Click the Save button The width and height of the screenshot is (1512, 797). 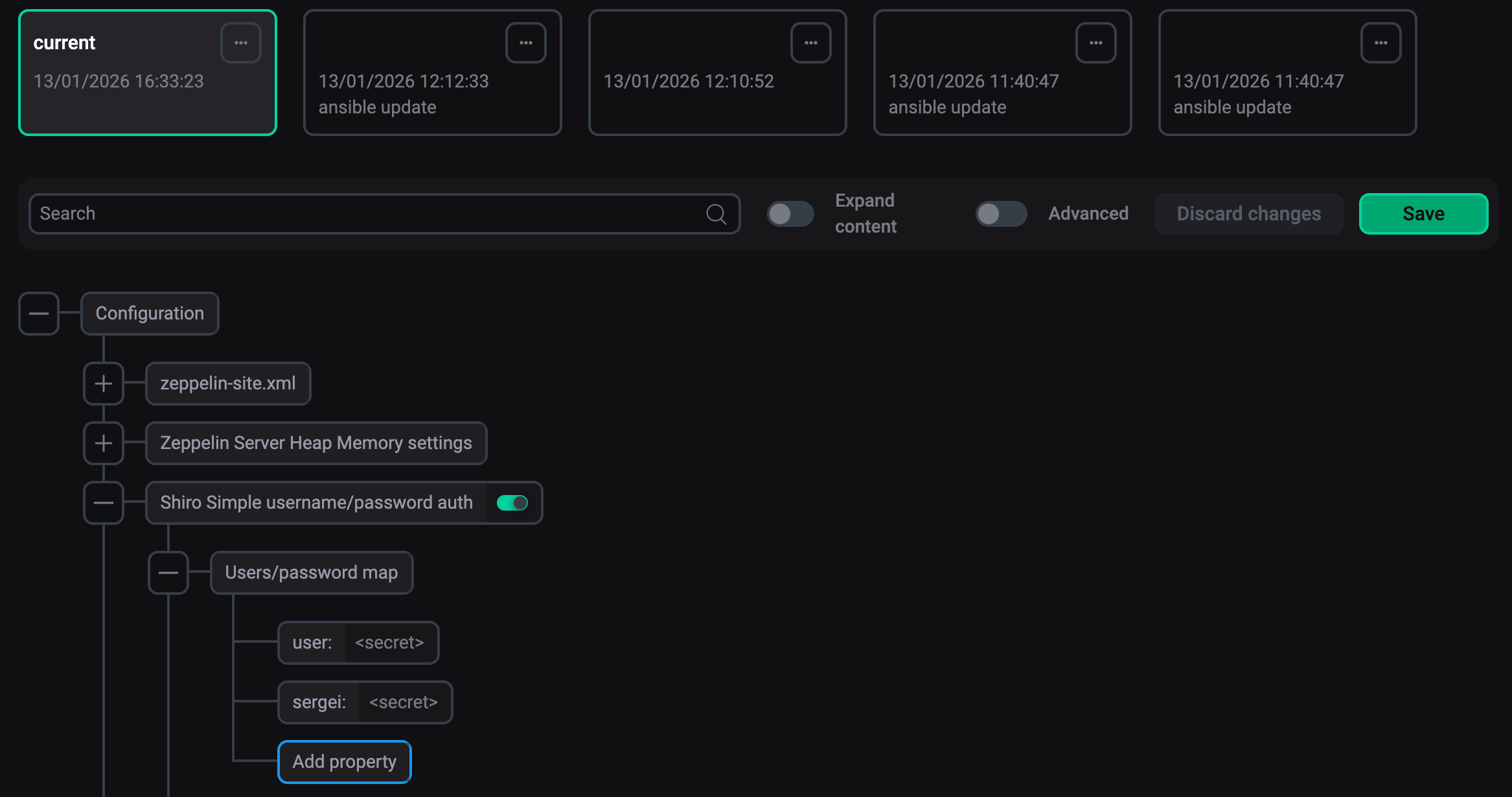[1423, 213]
